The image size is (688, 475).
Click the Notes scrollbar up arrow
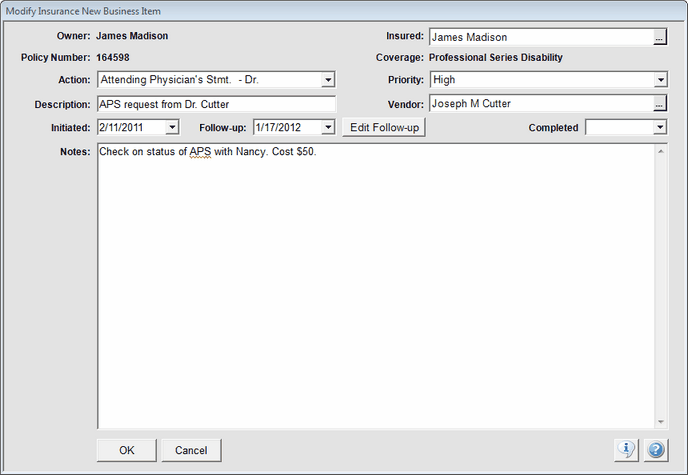[x=661, y=152]
